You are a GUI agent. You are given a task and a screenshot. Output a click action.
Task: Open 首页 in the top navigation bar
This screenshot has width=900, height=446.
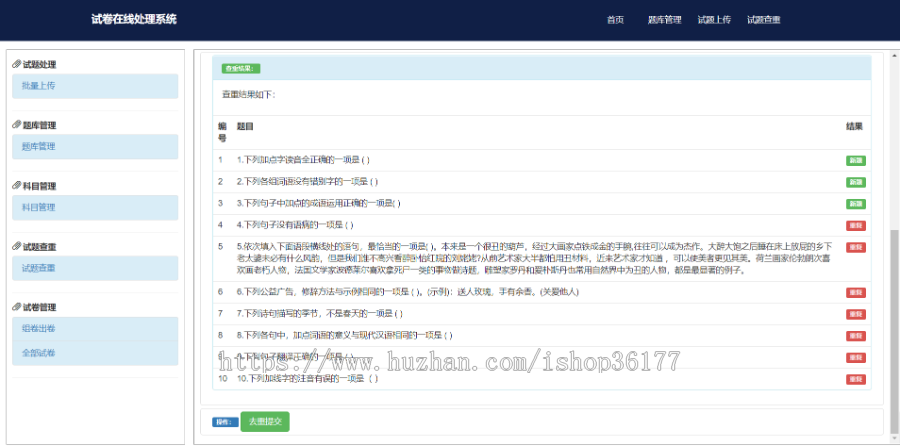[615, 20]
